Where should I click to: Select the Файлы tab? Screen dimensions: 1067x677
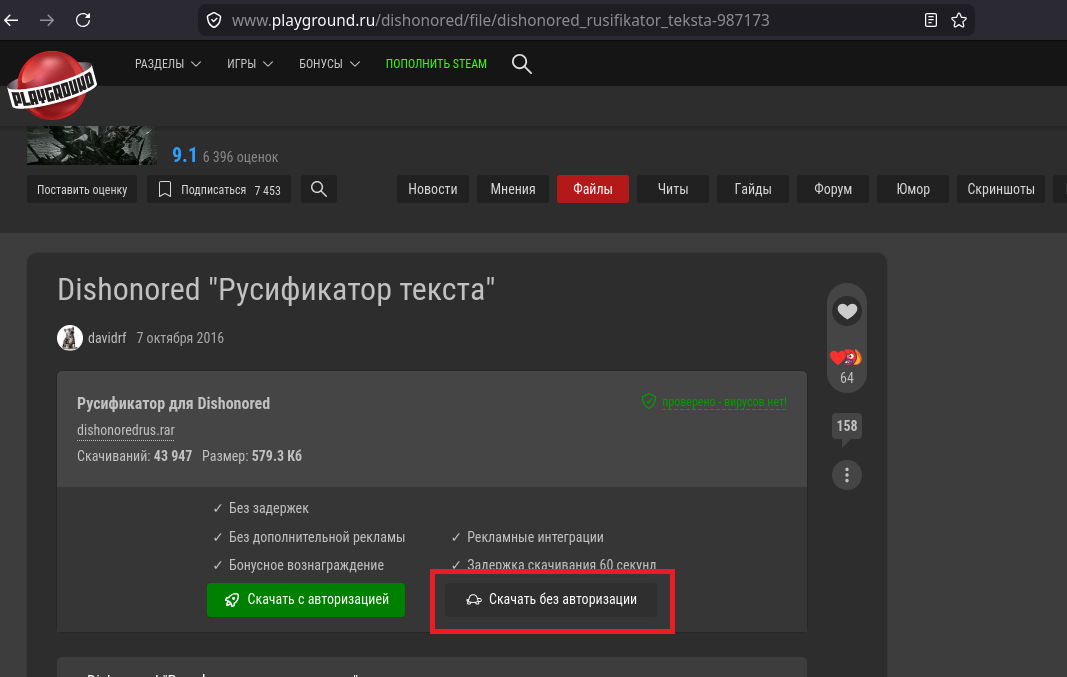[x=593, y=189]
